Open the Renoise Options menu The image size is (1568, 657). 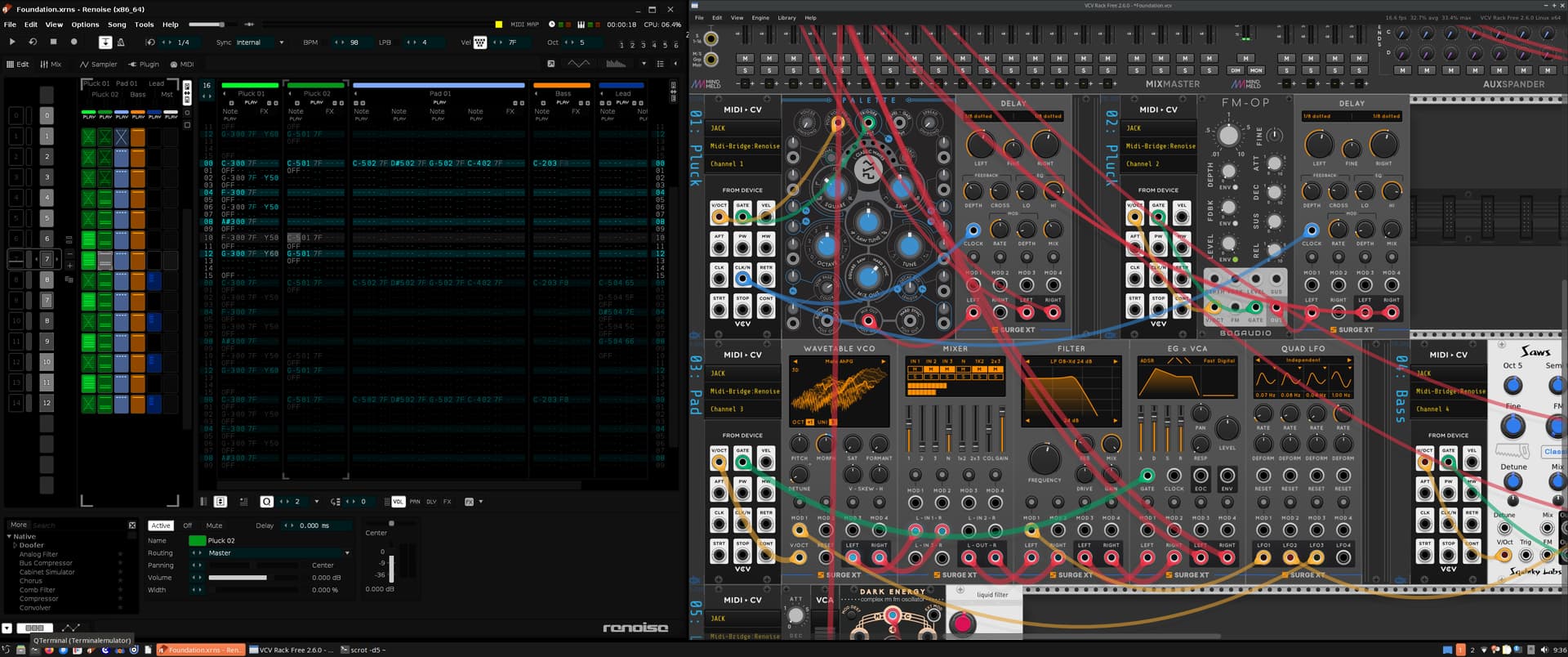(x=85, y=25)
